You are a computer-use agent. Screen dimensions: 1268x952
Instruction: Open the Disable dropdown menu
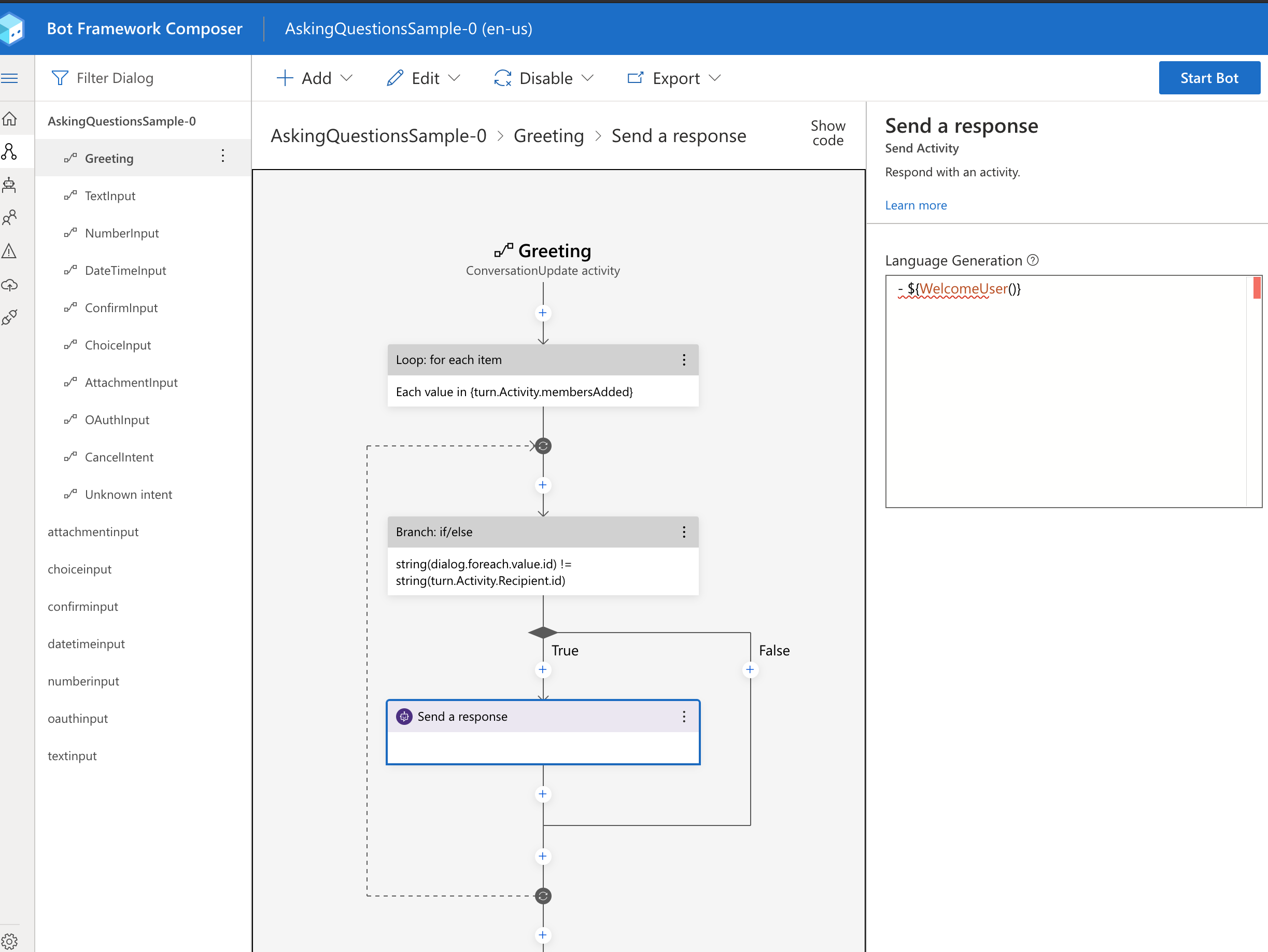coord(543,78)
